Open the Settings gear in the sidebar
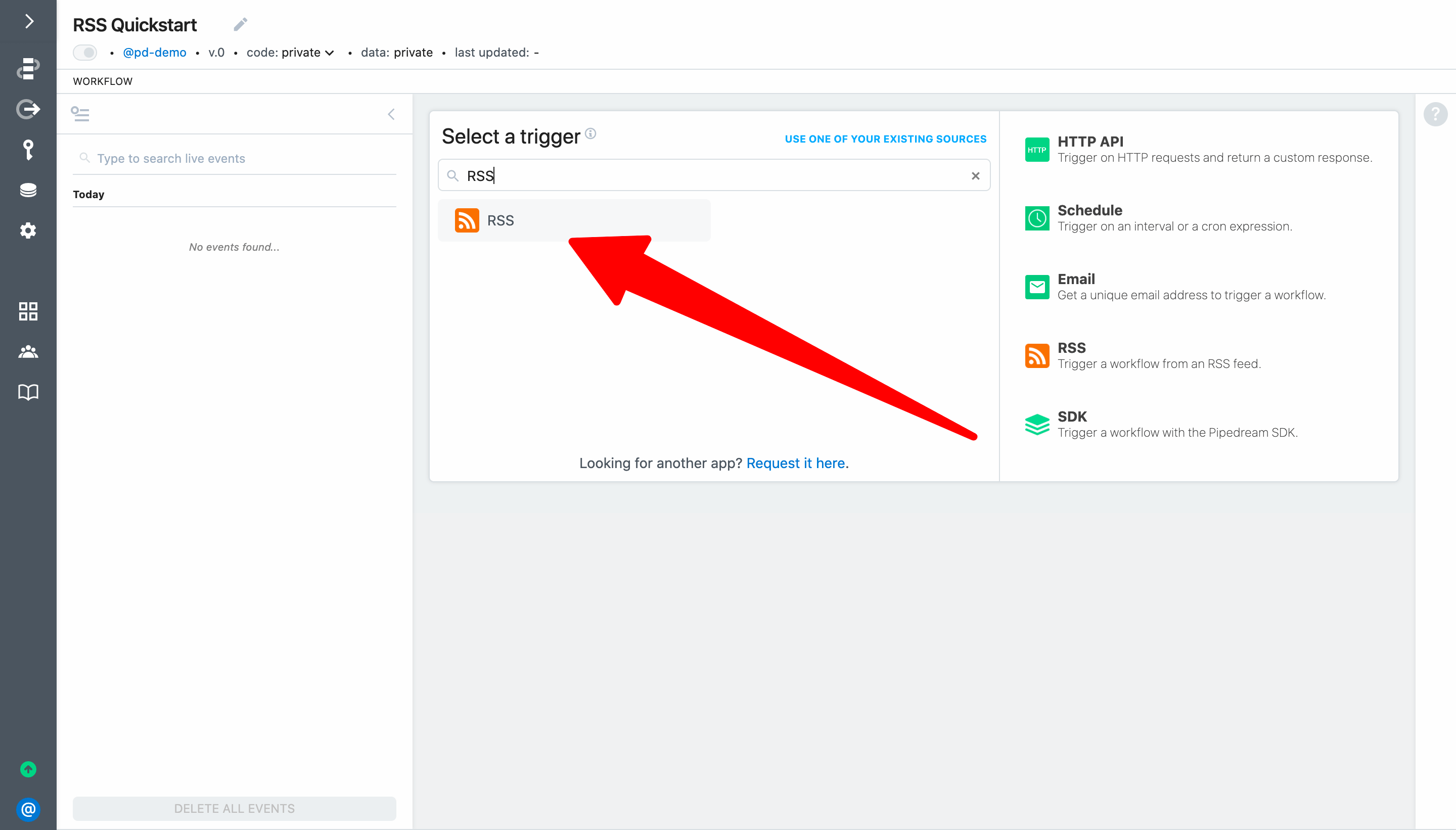The width and height of the screenshot is (1456, 830). pyautogui.click(x=28, y=230)
